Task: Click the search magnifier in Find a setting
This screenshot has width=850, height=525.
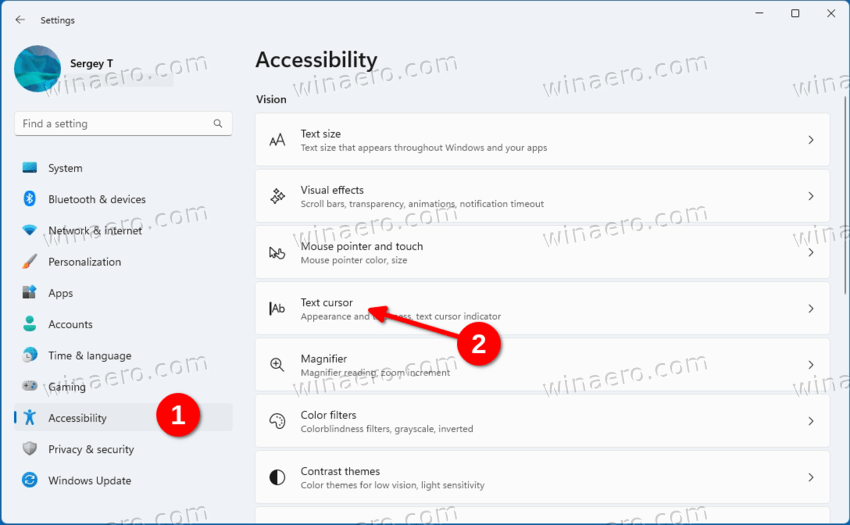Action: pyautogui.click(x=218, y=124)
